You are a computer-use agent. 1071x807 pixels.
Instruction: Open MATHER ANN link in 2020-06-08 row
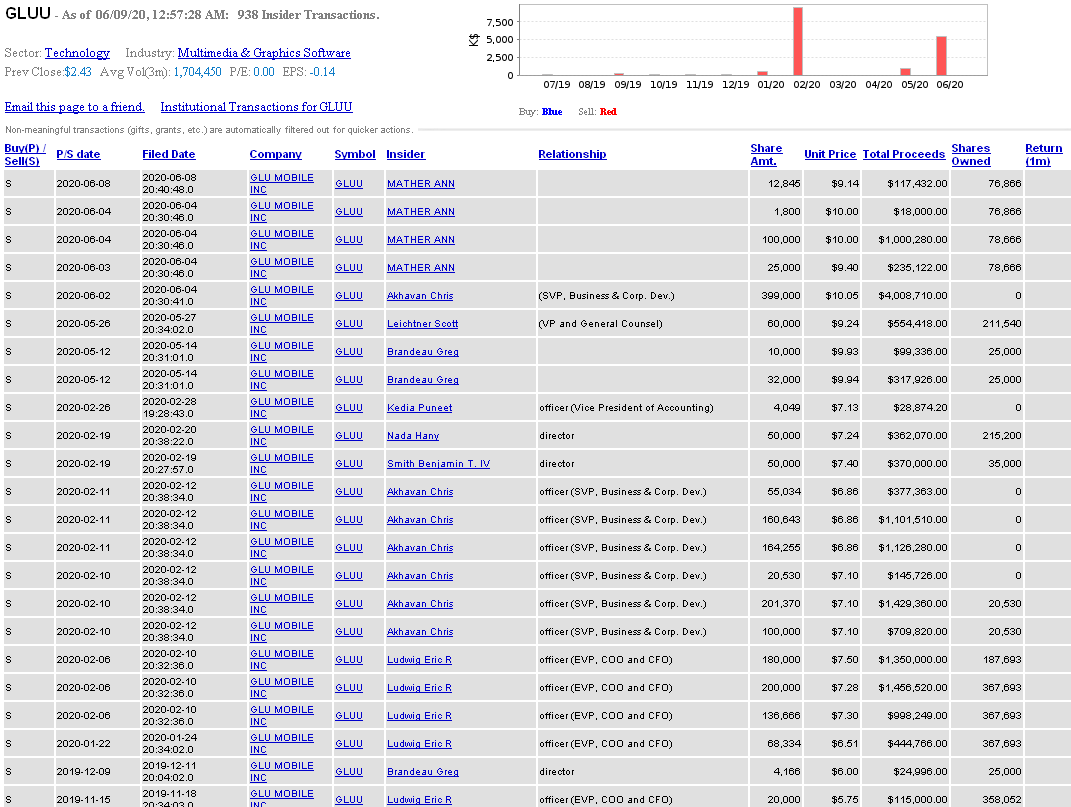tap(421, 184)
